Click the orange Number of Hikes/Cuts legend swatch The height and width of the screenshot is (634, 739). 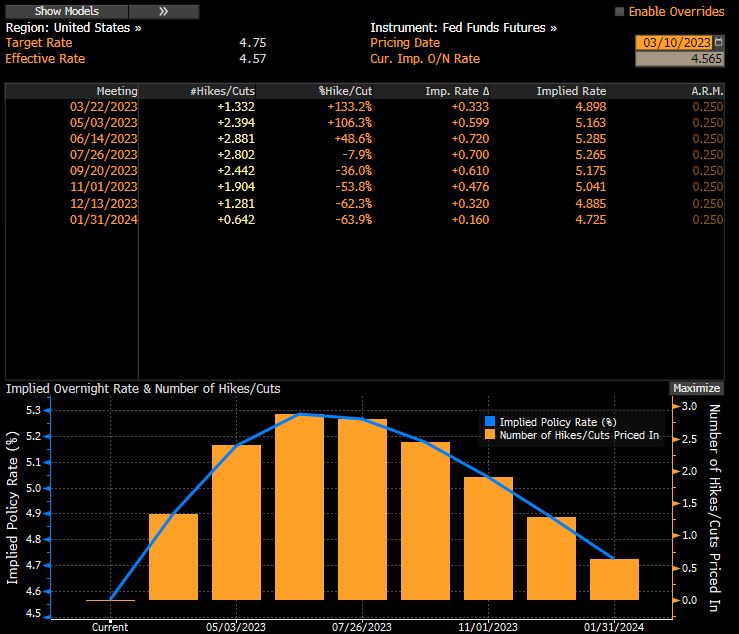pyautogui.click(x=490, y=434)
